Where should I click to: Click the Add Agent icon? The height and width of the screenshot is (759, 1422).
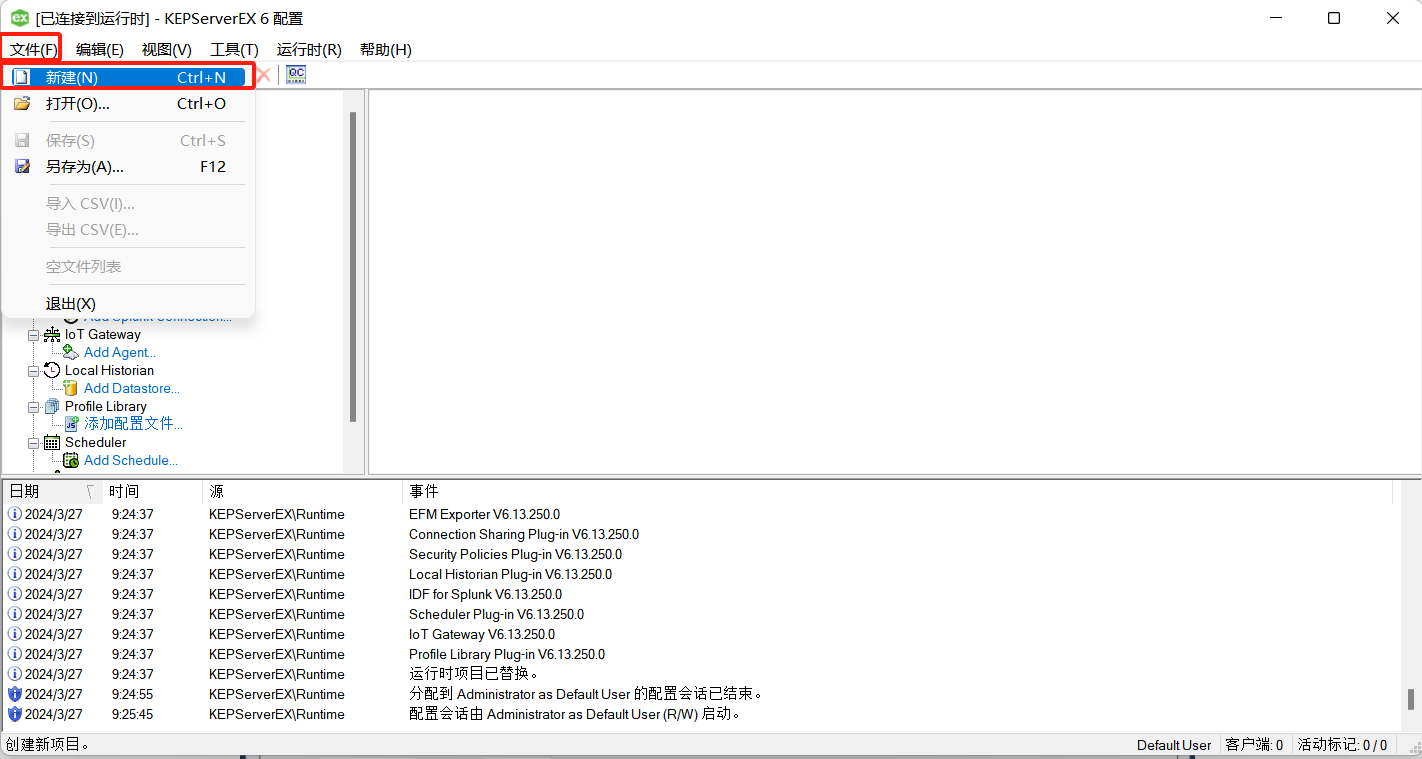click(71, 353)
